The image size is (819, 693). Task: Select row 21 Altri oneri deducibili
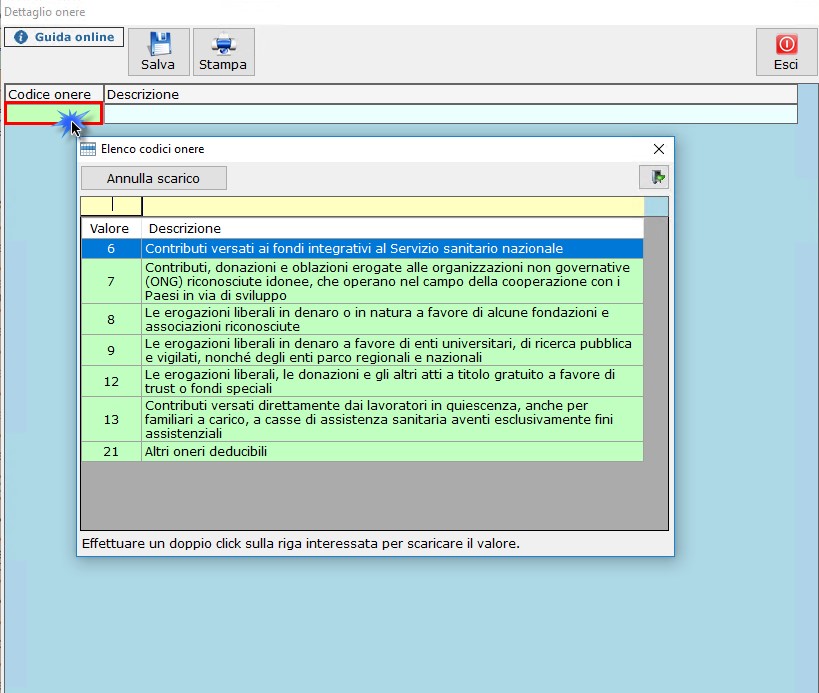pos(362,452)
